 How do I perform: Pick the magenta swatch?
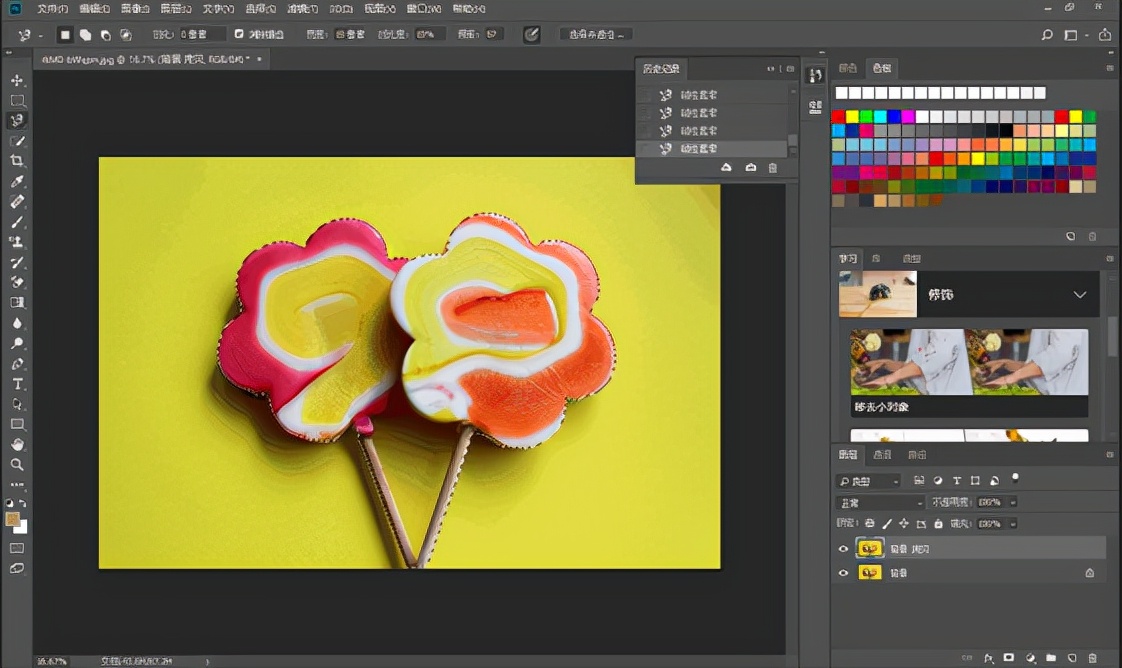(x=908, y=116)
